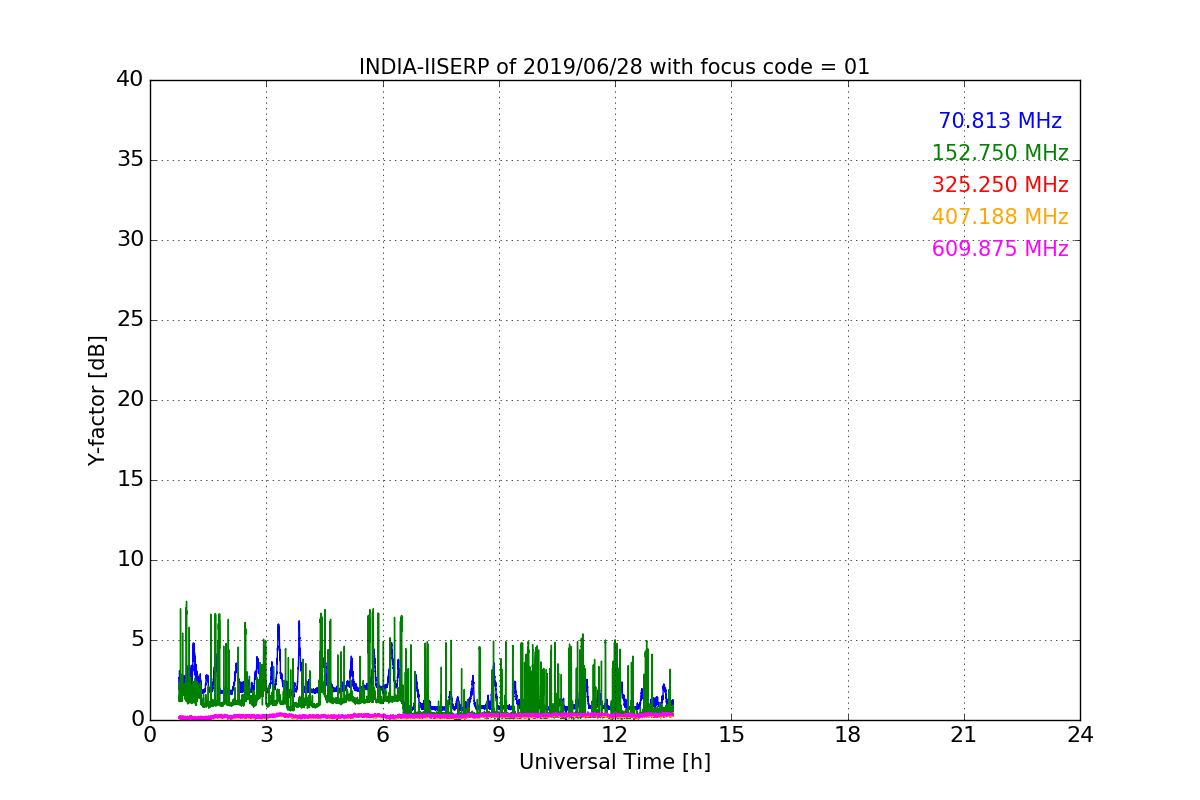Screen dimensions: 1200x800
Task: Select the 40 tick on the y-axis
Action: tap(130, 80)
